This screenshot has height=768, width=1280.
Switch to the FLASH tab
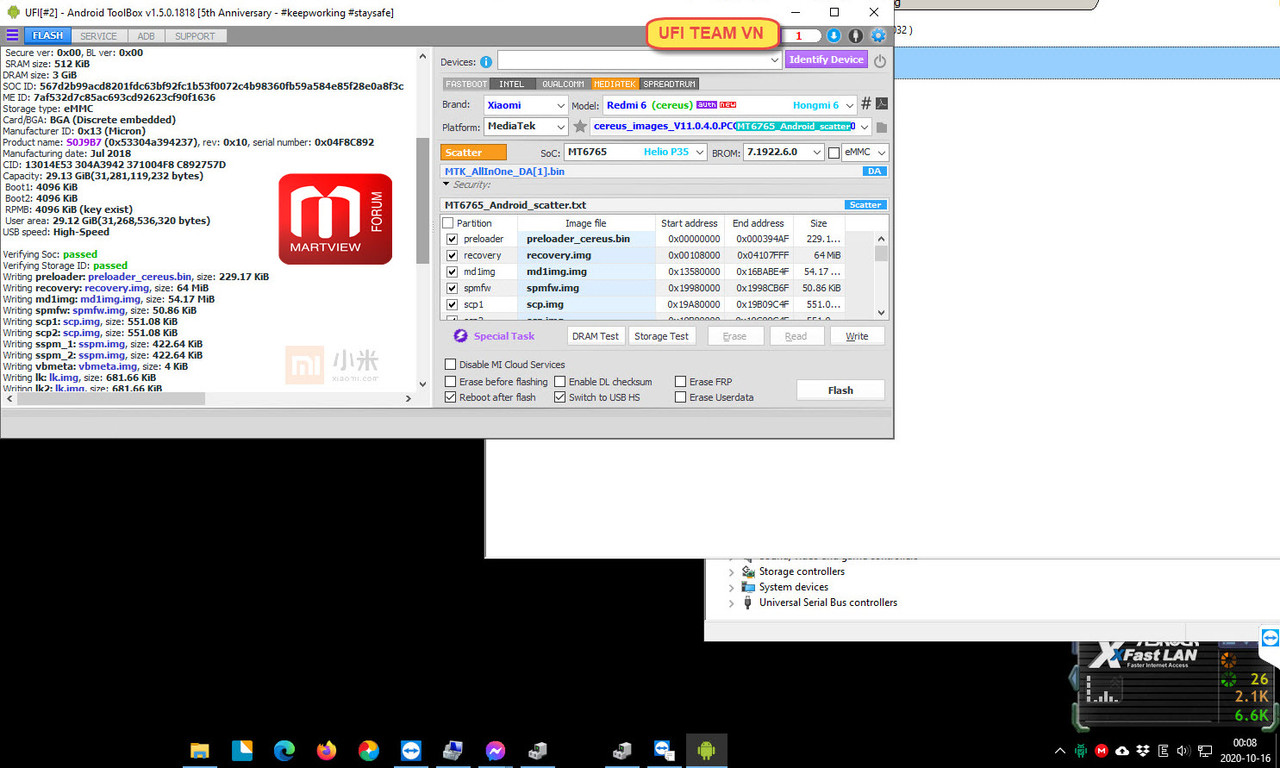48,36
